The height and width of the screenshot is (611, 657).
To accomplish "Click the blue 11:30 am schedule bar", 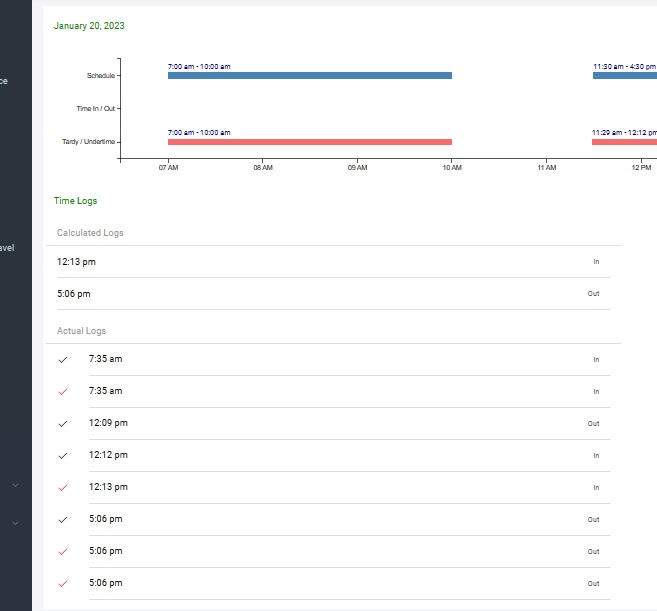I will click(624, 75).
